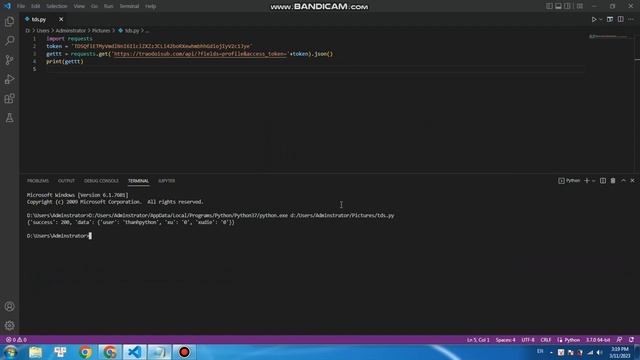Viewport: 640px width, 360px height.
Task: Toggle the primary side bar layout icon
Action: tap(549, 6)
